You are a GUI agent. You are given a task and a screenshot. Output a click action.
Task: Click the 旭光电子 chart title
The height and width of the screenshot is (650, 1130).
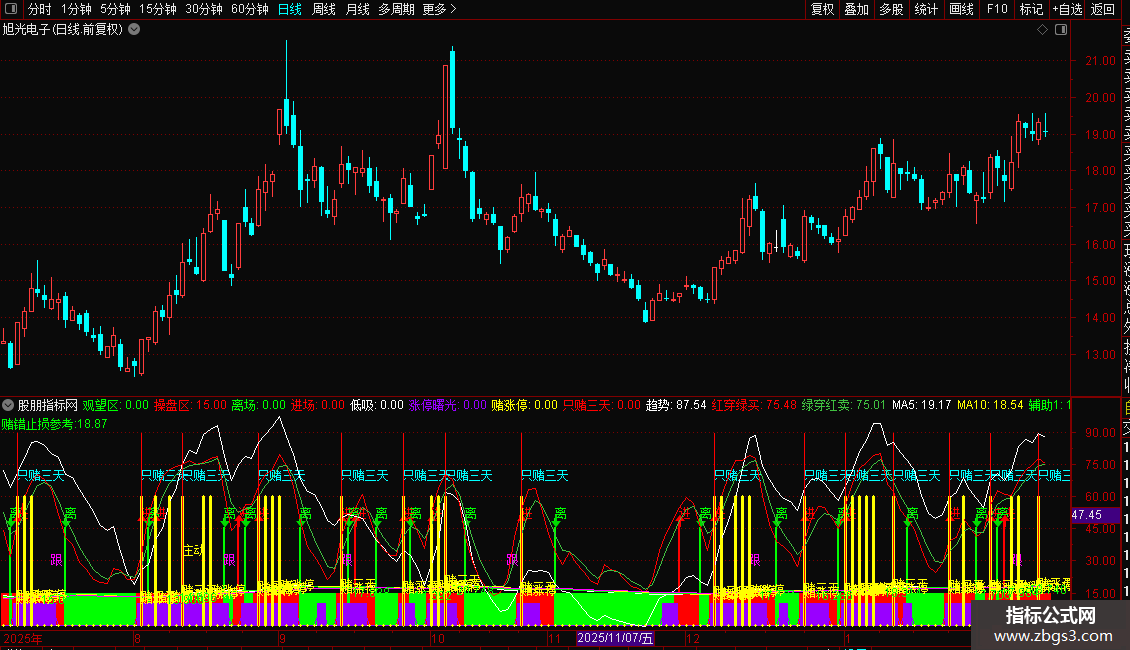pos(63,30)
